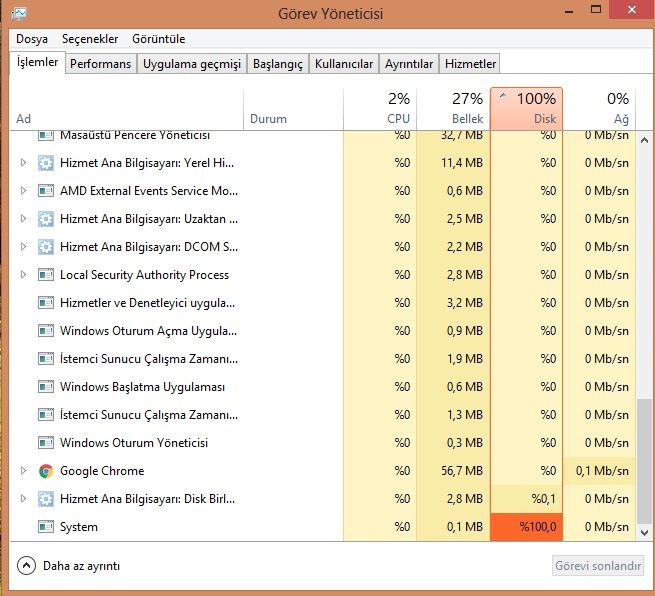
Task: Click the System process icon
Action: (46, 527)
